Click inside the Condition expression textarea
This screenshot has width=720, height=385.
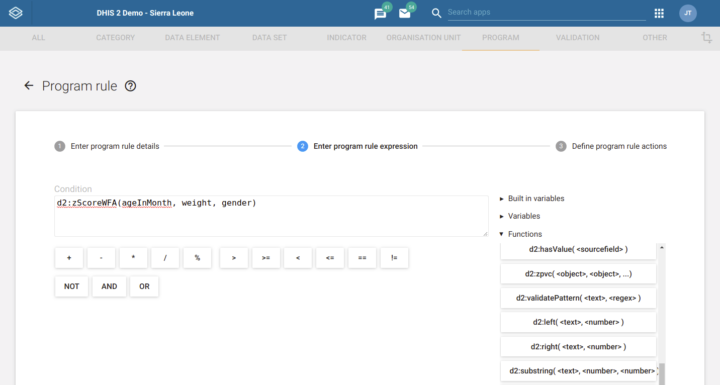pyautogui.click(x=271, y=216)
